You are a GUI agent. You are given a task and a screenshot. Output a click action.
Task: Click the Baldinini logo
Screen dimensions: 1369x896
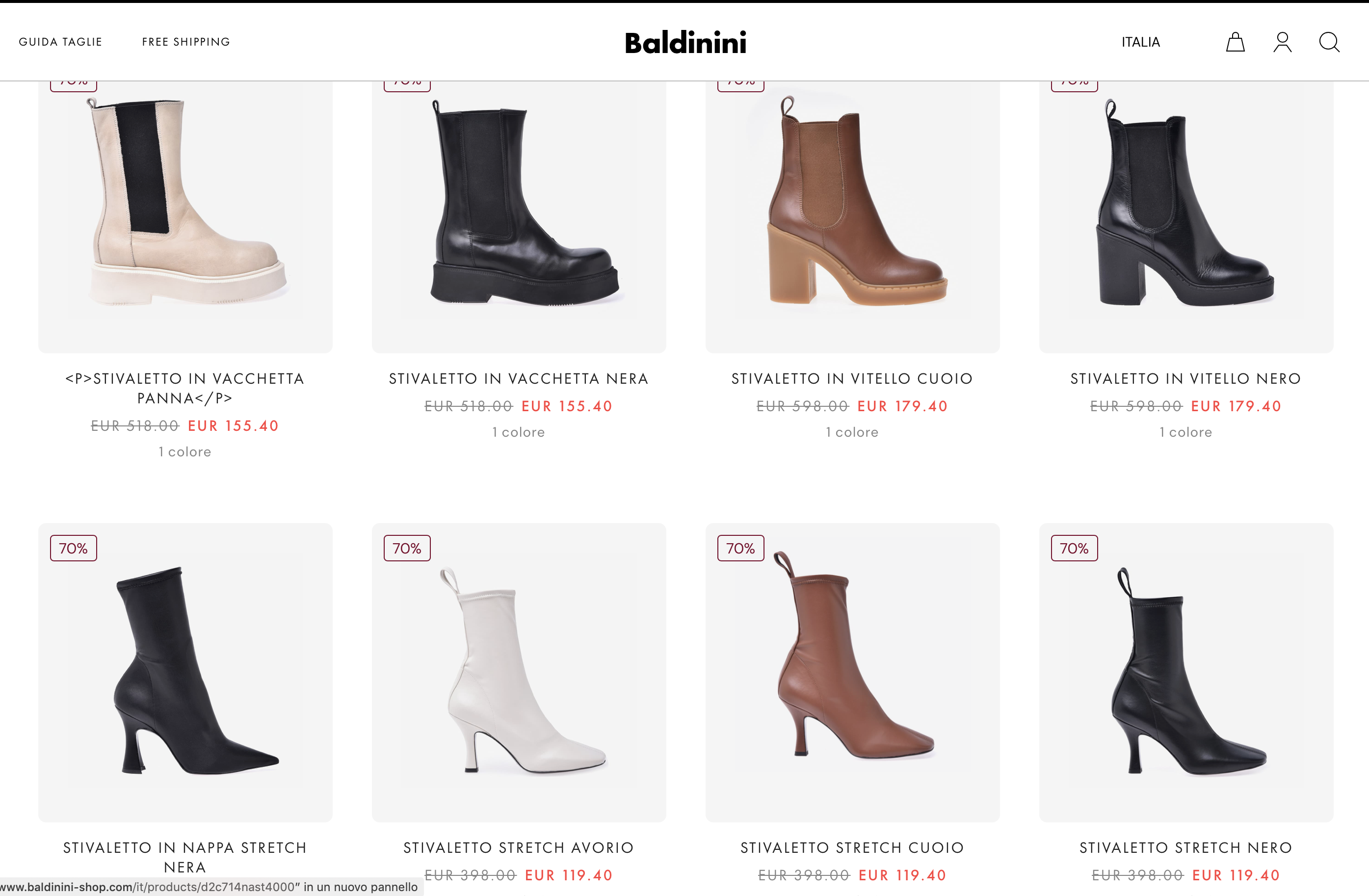pyautogui.click(x=685, y=43)
